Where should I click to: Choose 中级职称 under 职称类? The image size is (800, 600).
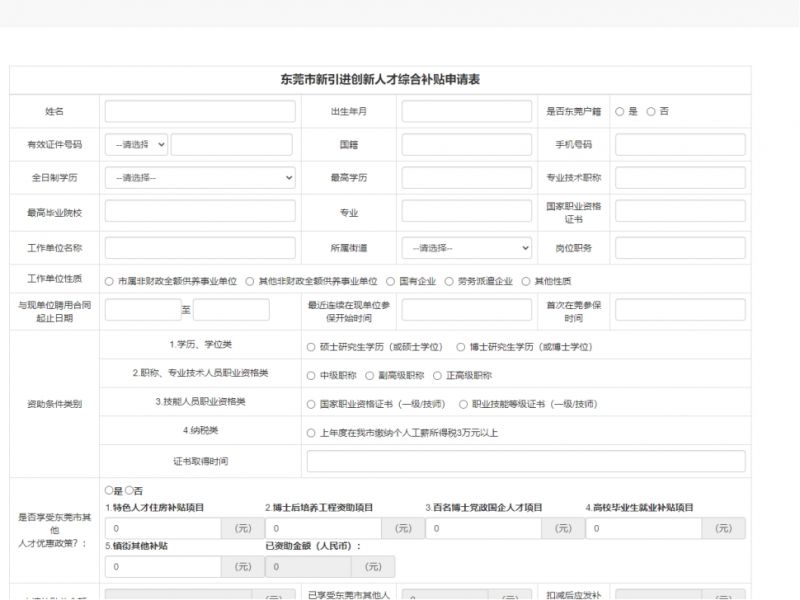click(311, 378)
